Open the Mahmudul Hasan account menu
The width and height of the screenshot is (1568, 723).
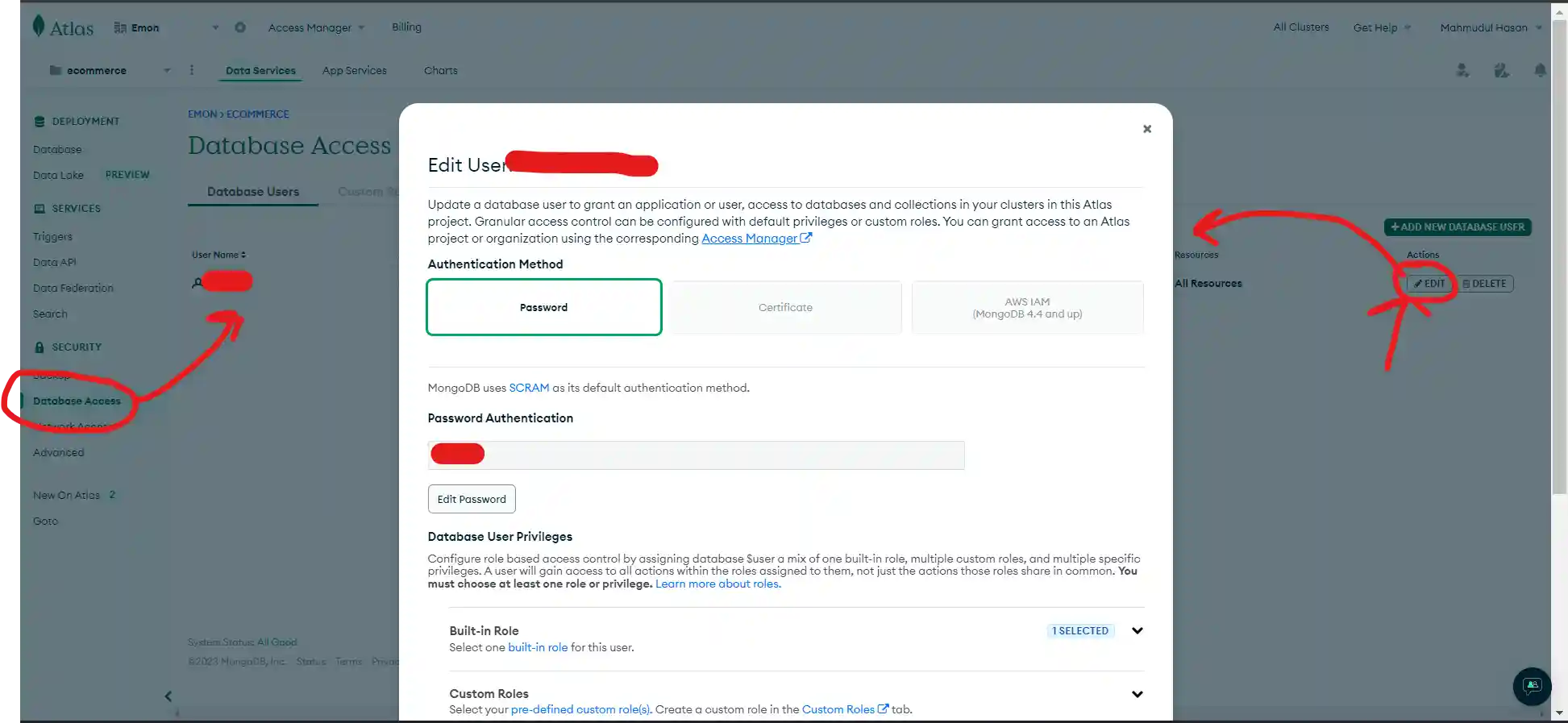click(x=1491, y=27)
